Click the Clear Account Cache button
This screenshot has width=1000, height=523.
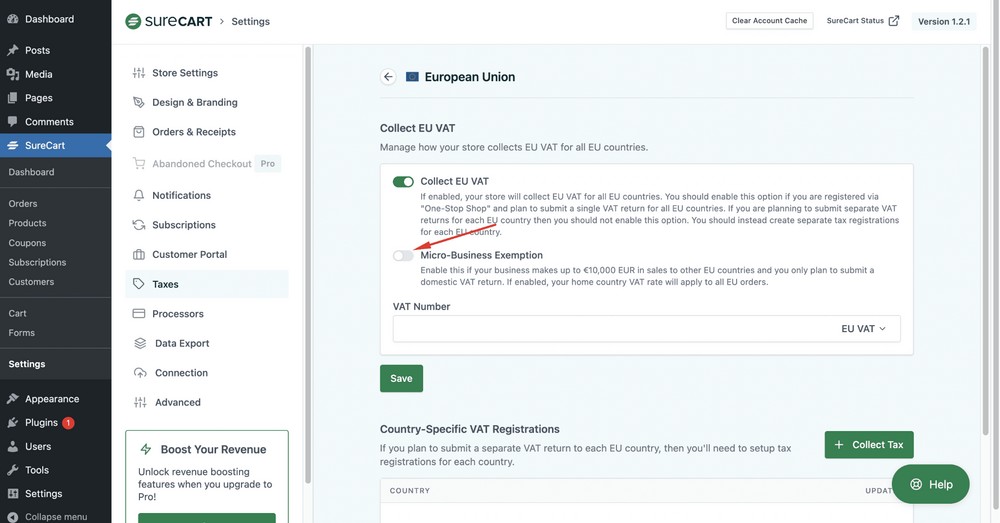[769, 20]
